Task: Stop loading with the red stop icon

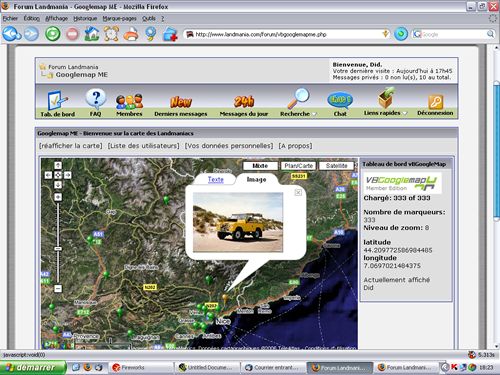Action: [x=72, y=34]
